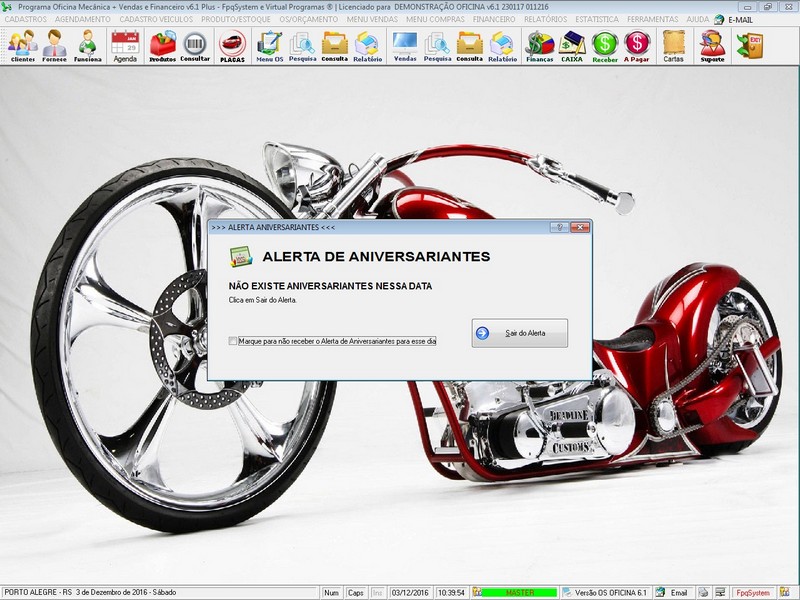Open the Cartas letters icon

[x=673, y=46]
